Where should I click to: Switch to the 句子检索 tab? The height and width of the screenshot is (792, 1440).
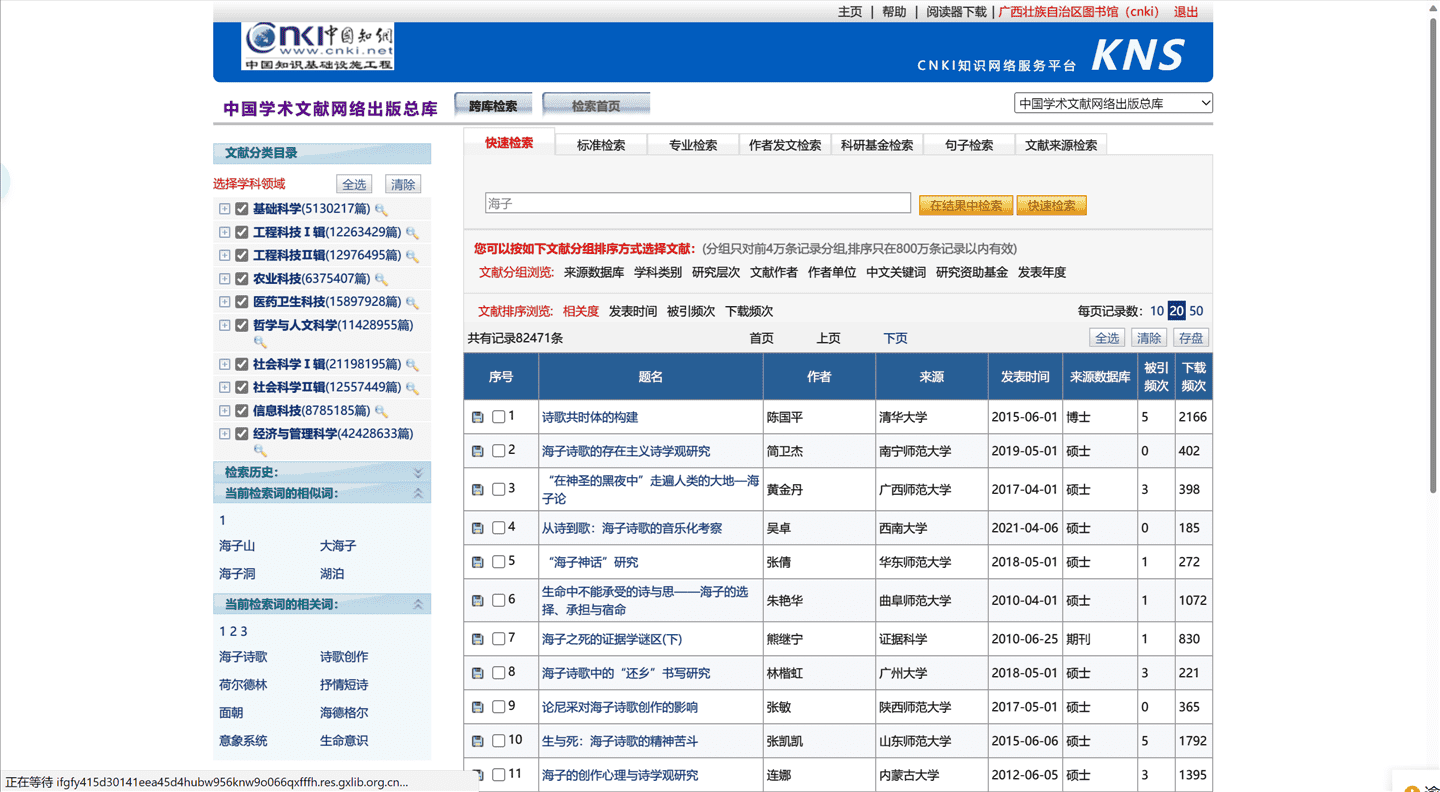tap(969, 145)
